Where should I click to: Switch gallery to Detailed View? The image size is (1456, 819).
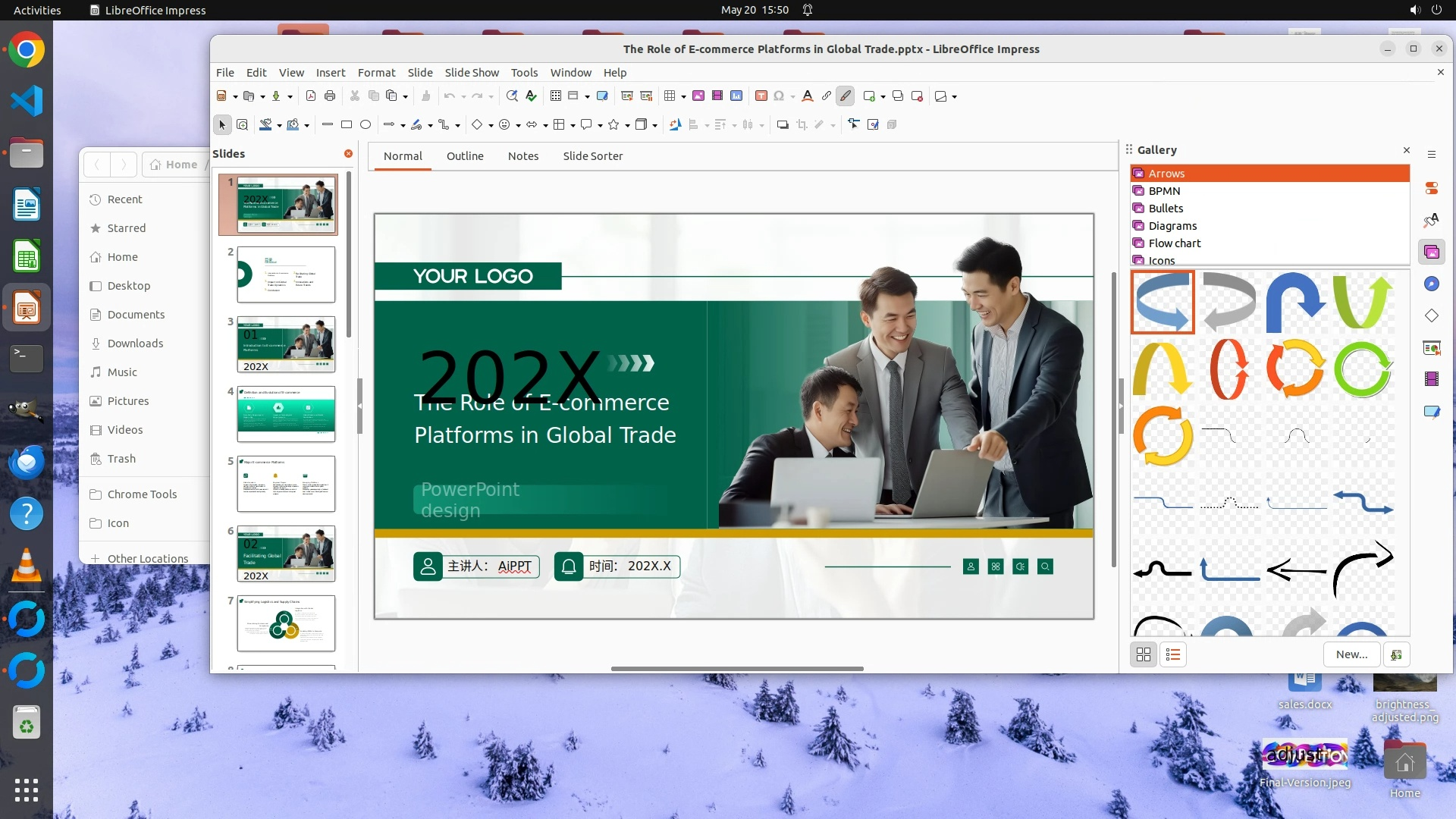pos(1173,654)
